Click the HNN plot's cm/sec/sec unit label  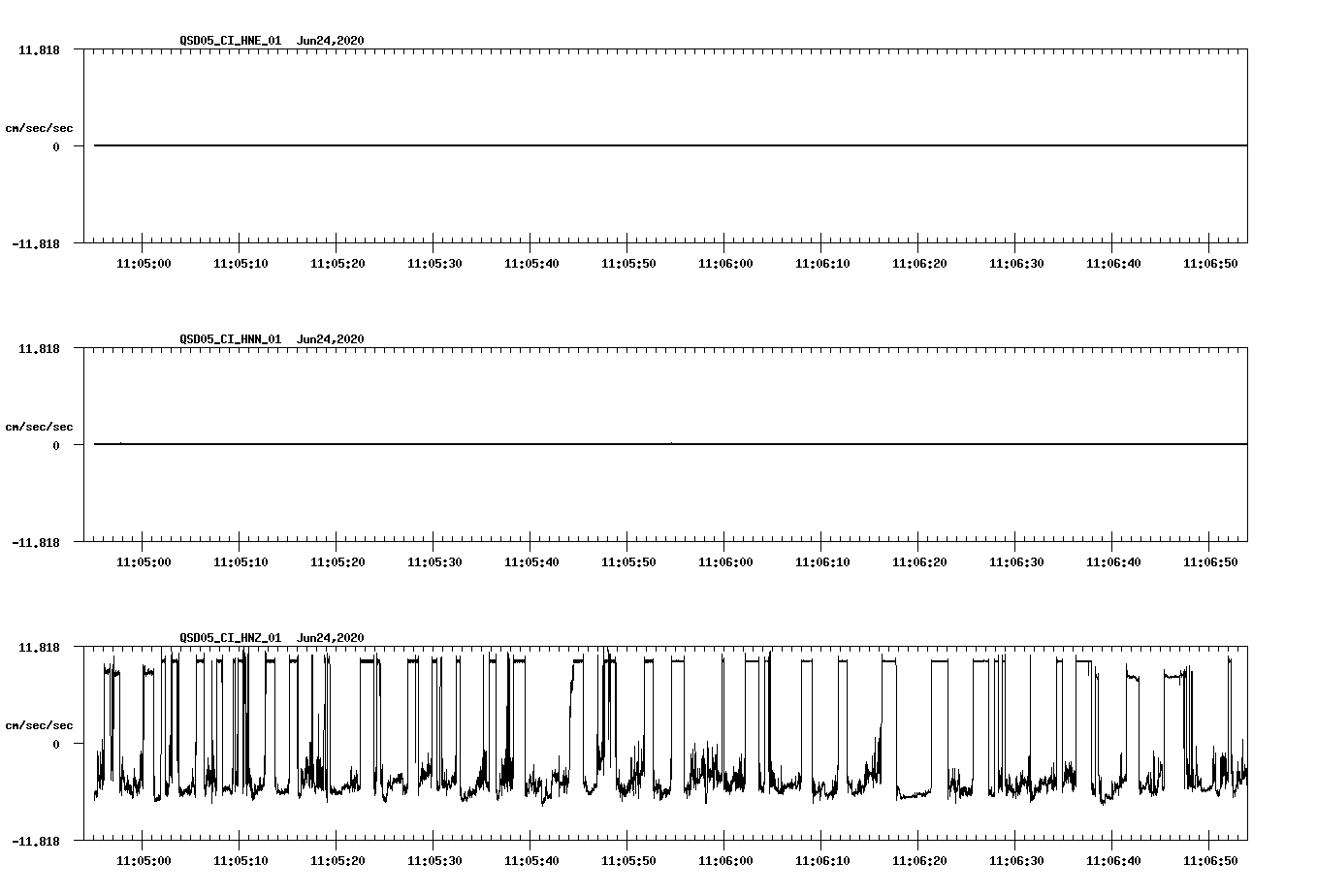tap(40, 427)
